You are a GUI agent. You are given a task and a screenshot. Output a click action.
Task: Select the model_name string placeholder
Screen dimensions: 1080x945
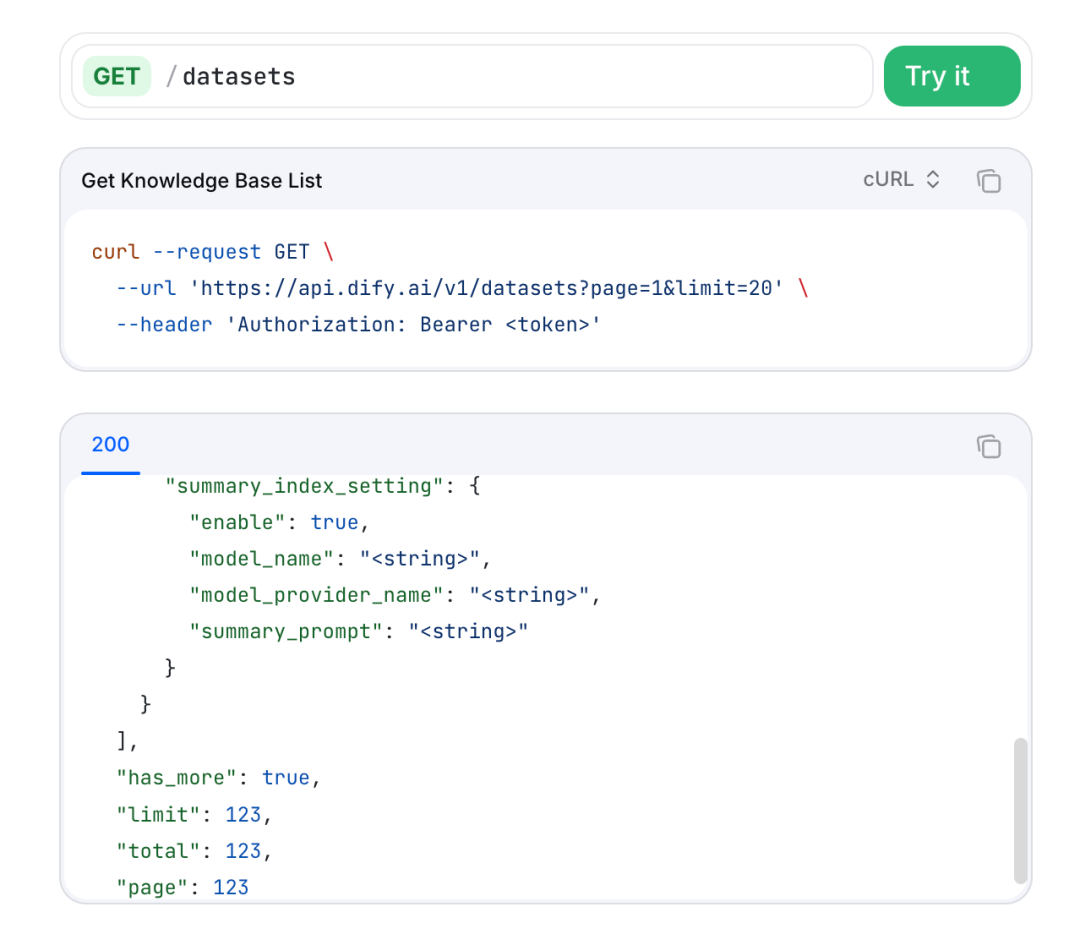click(x=420, y=558)
